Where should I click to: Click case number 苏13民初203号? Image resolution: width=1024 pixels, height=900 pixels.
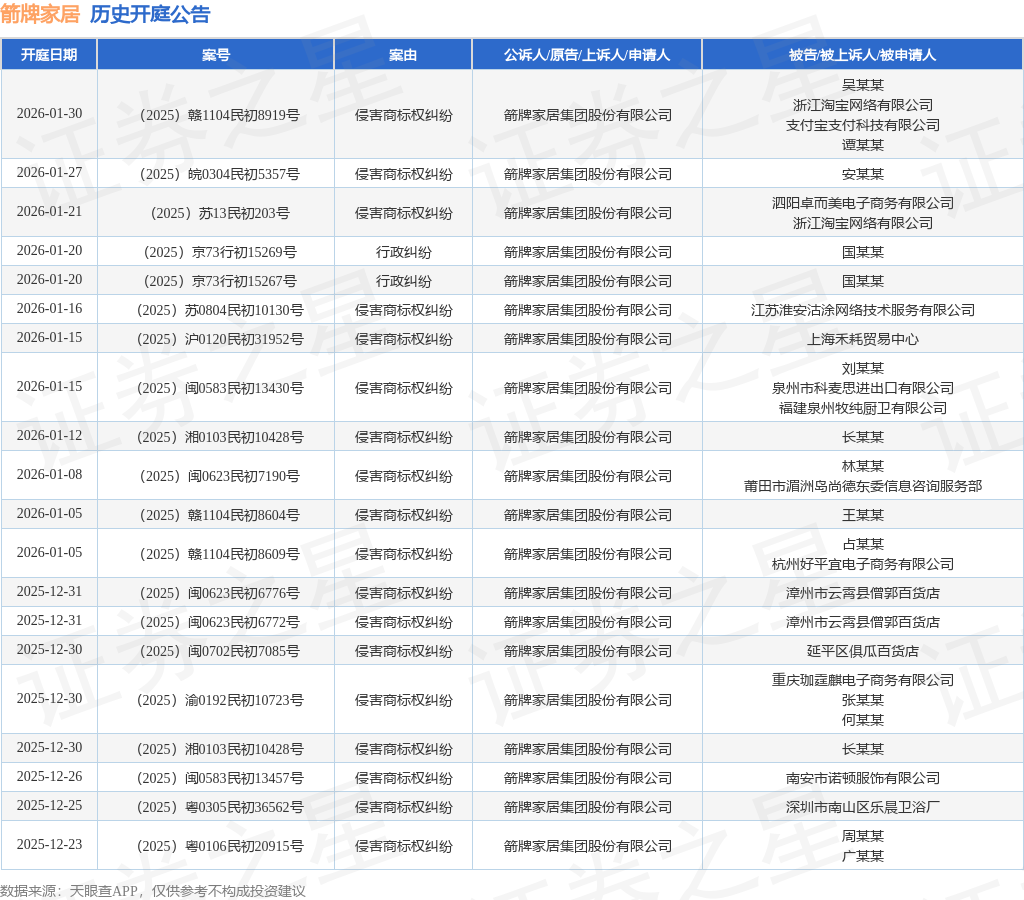(220, 213)
